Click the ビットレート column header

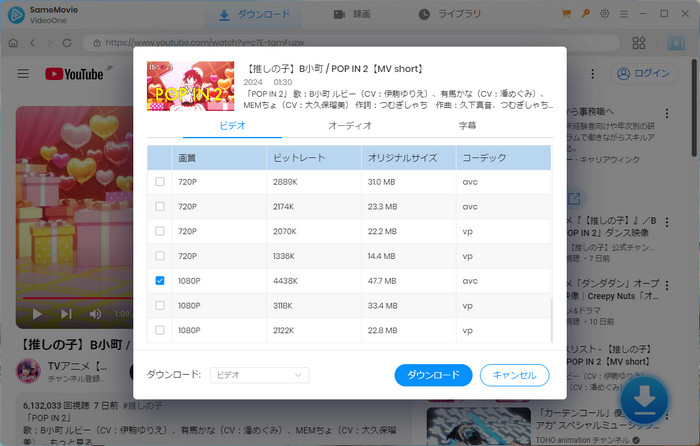314,158
